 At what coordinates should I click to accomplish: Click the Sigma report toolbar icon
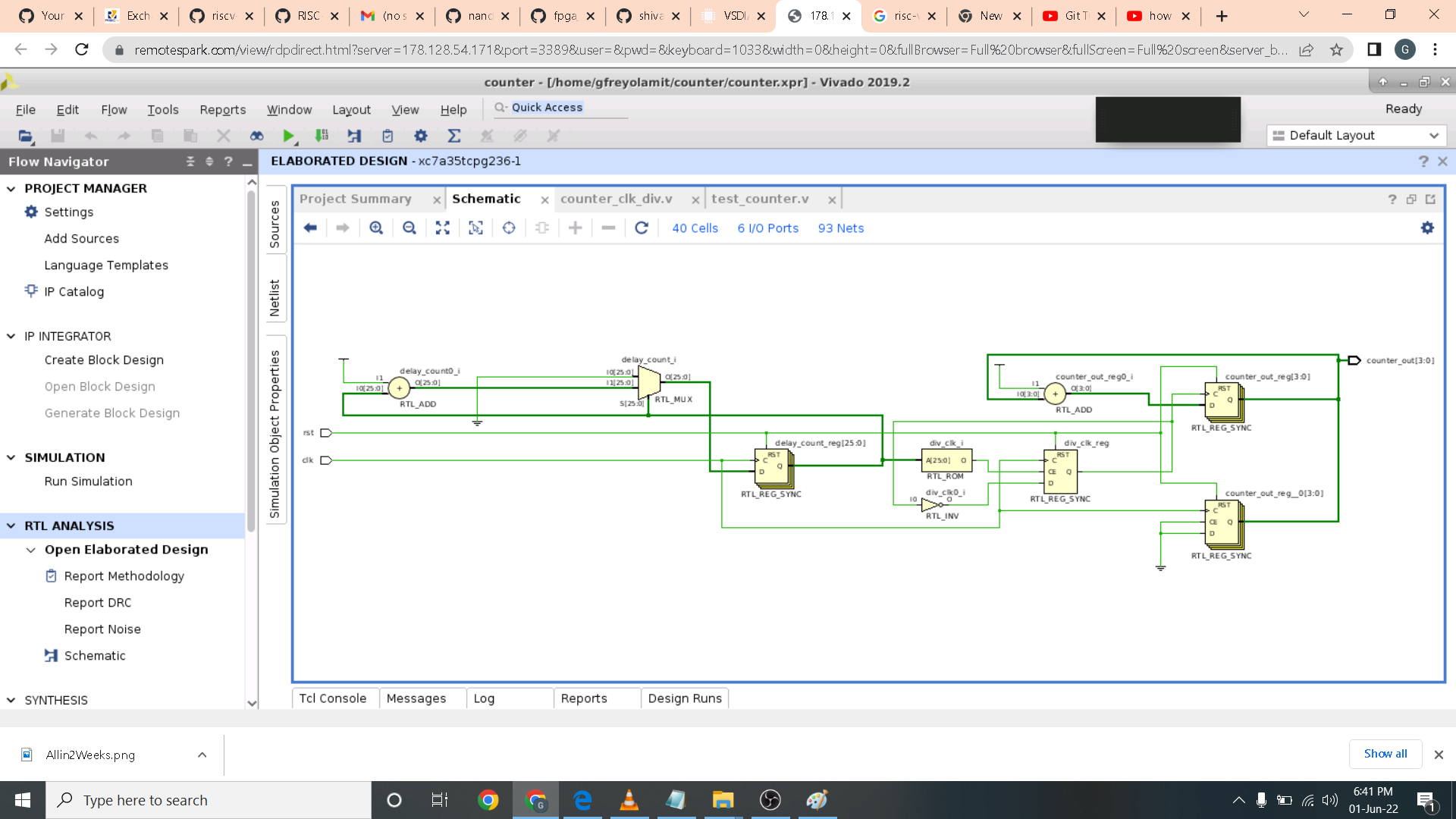coord(453,136)
